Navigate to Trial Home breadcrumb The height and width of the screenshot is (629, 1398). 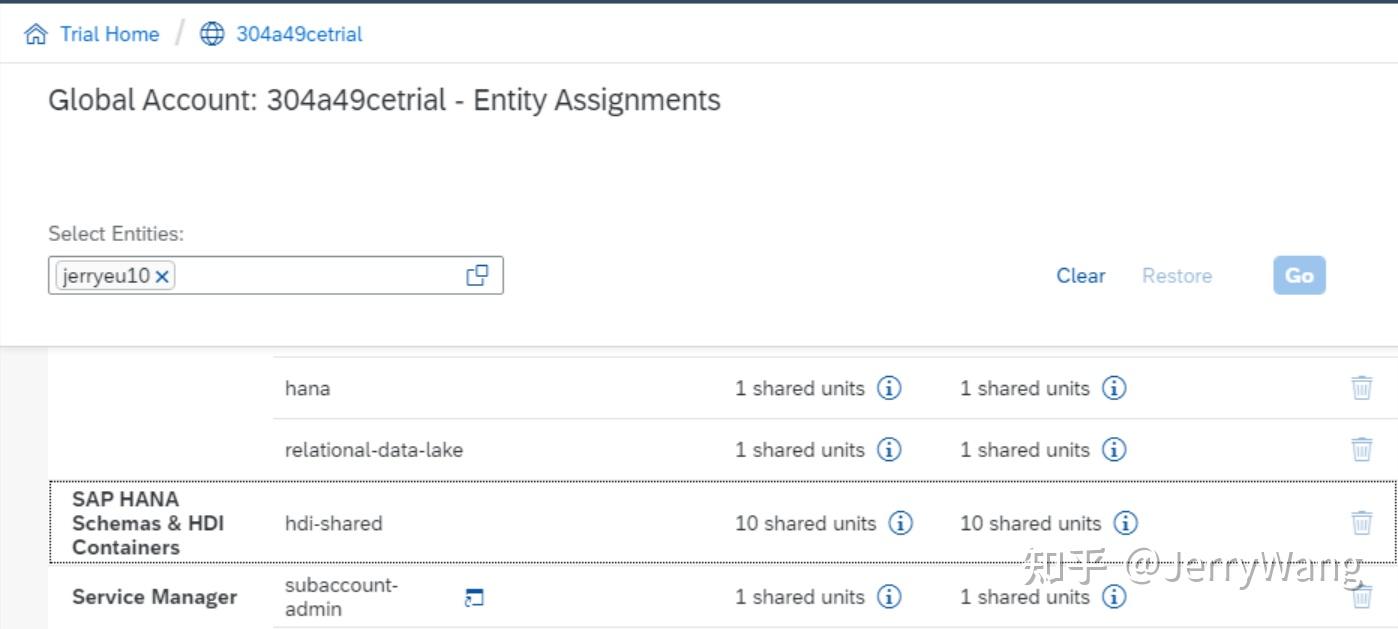coord(109,34)
